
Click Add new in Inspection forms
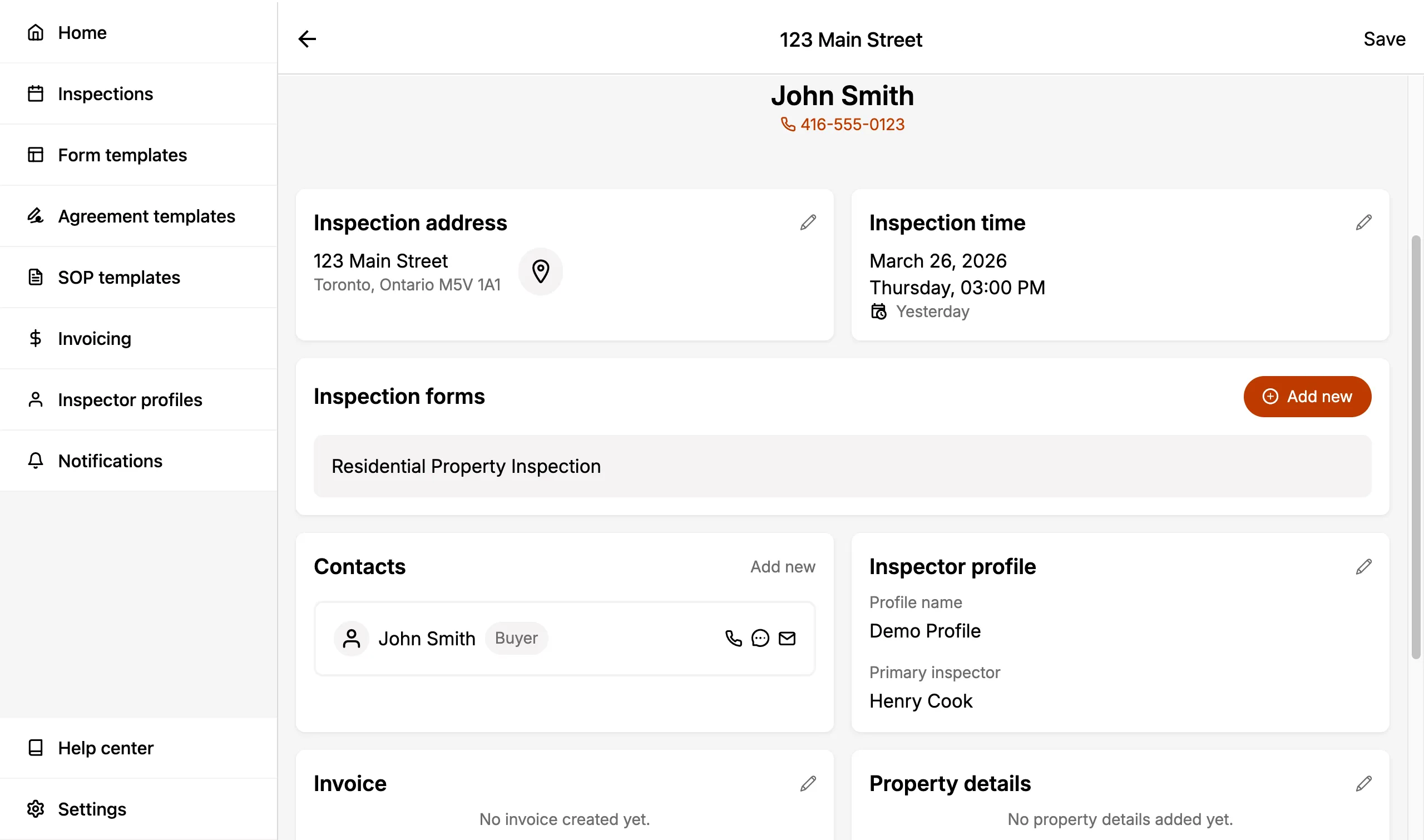click(1307, 396)
